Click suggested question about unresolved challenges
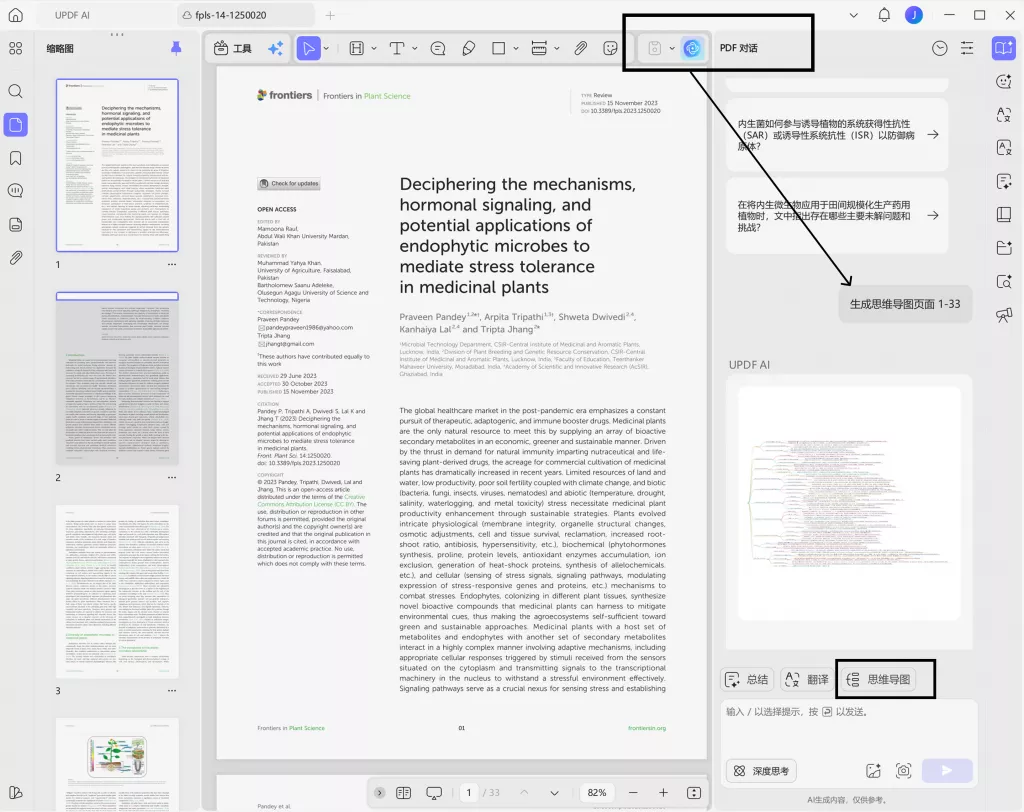1024x812 pixels. (837, 216)
